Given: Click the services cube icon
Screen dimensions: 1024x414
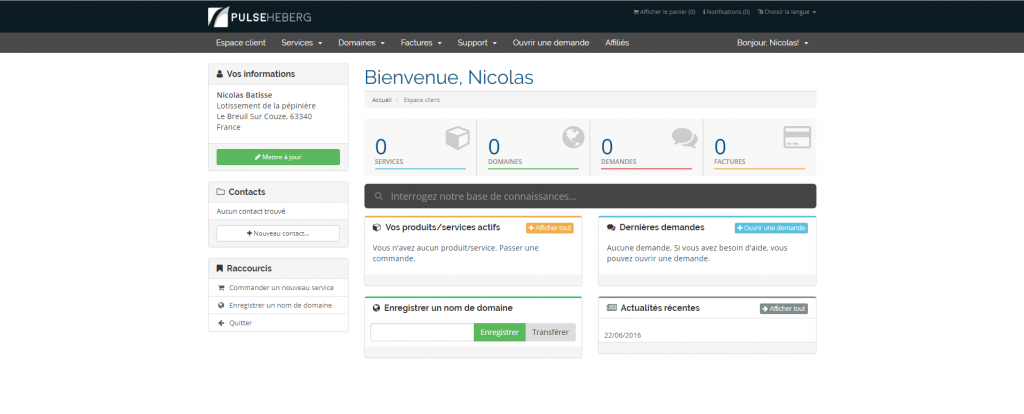Looking at the screenshot, I should pos(456,138).
